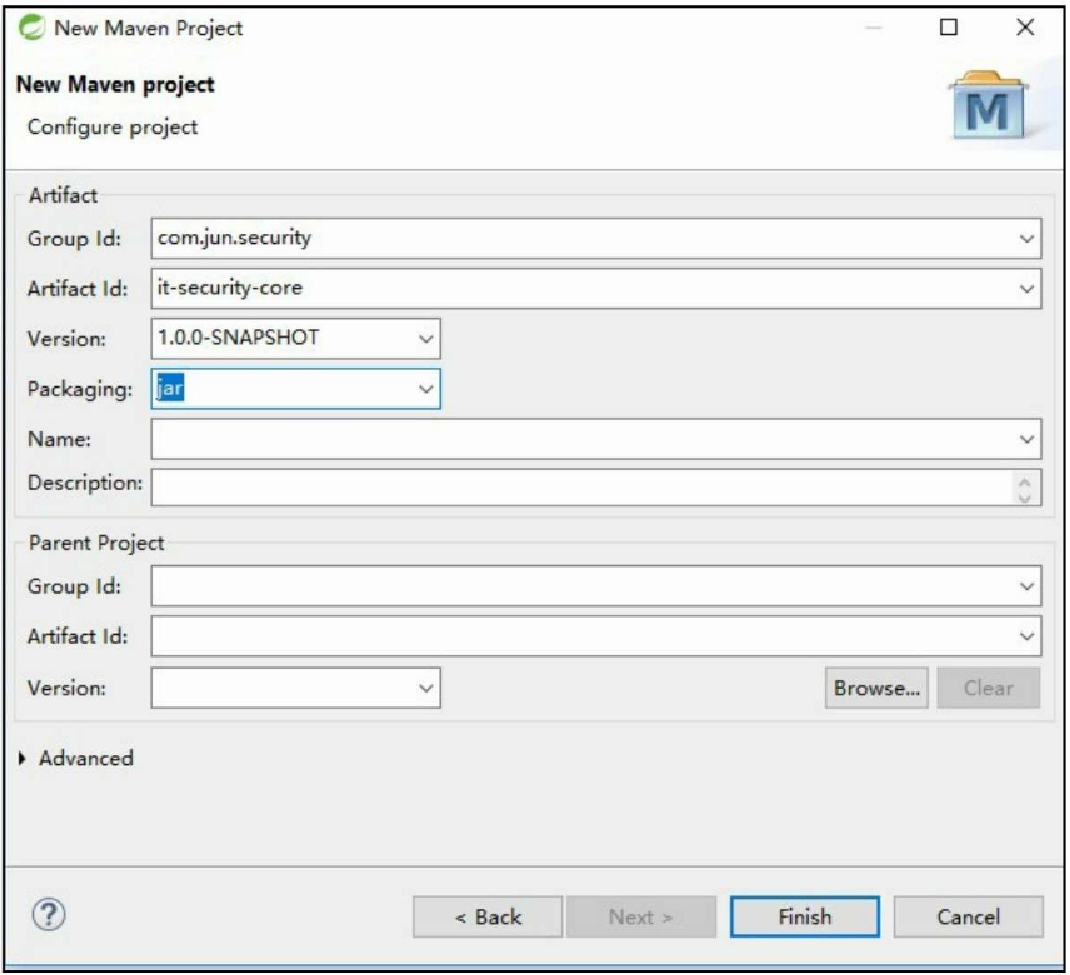Click the "New Maven project" heading text
This screenshot has width=1070, height=975.
click(x=115, y=85)
